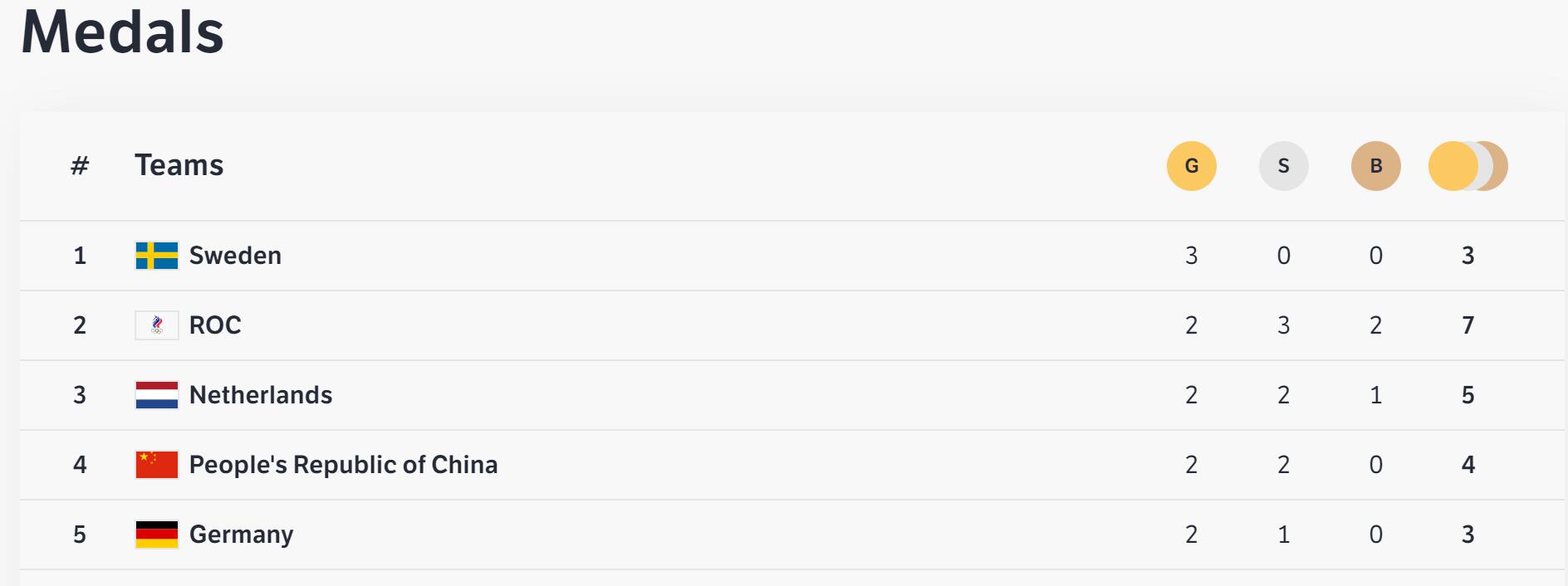This screenshot has height=586, width=1568.
Task: Open the ROC team link
Action: (215, 325)
